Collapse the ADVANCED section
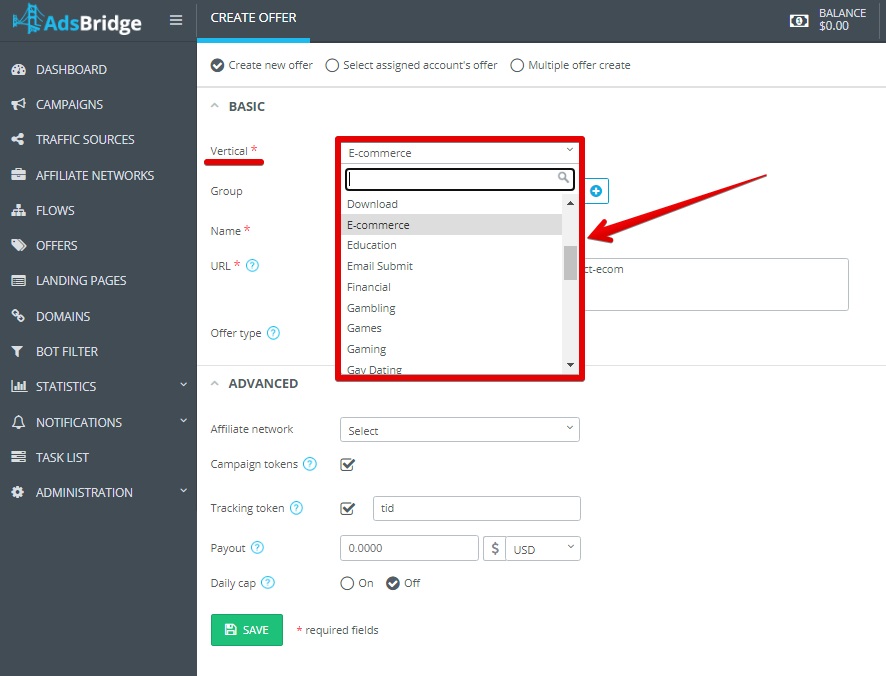Screen dimensions: 886x676 (215, 383)
